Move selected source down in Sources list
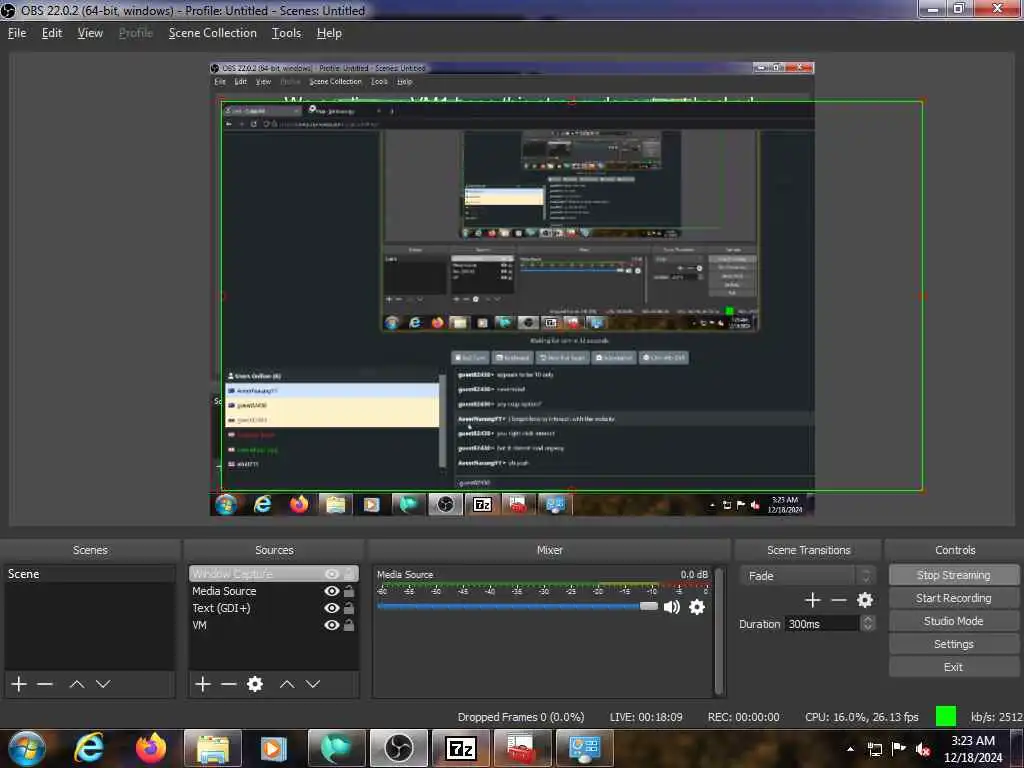Image resolution: width=1024 pixels, height=768 pixels. coord(313,684)
